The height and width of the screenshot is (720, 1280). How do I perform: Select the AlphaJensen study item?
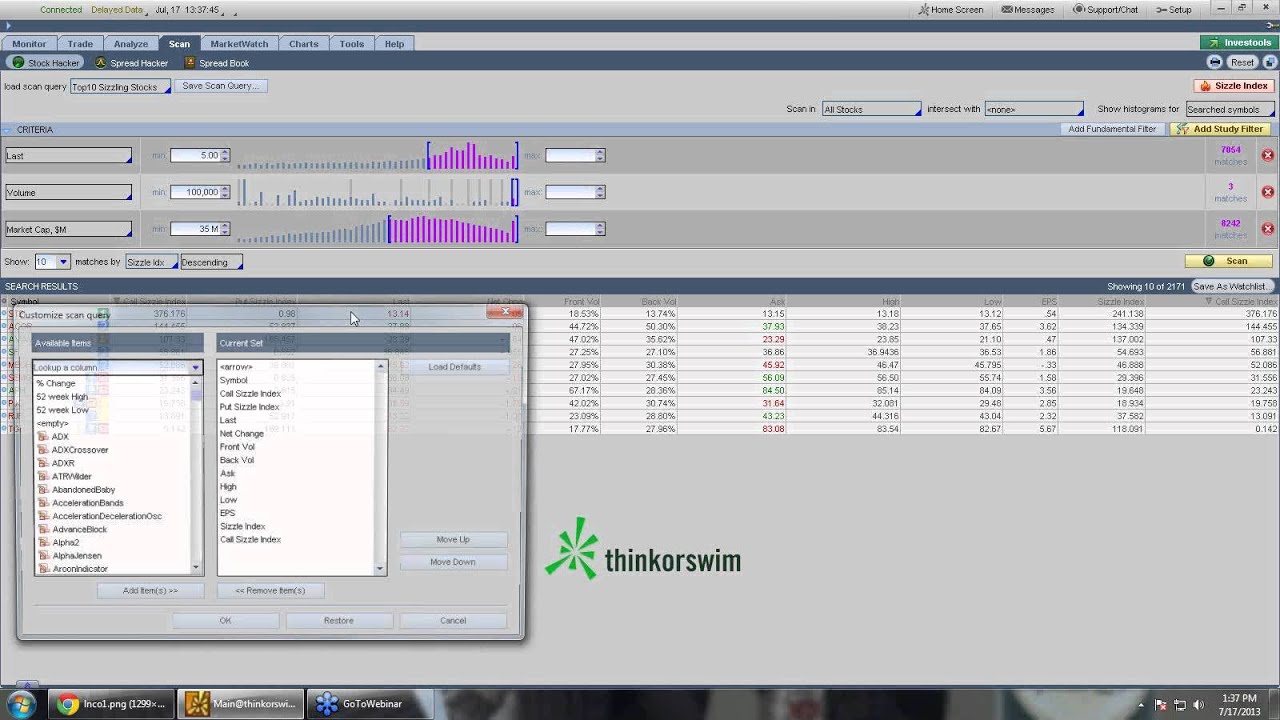point(77,556)
